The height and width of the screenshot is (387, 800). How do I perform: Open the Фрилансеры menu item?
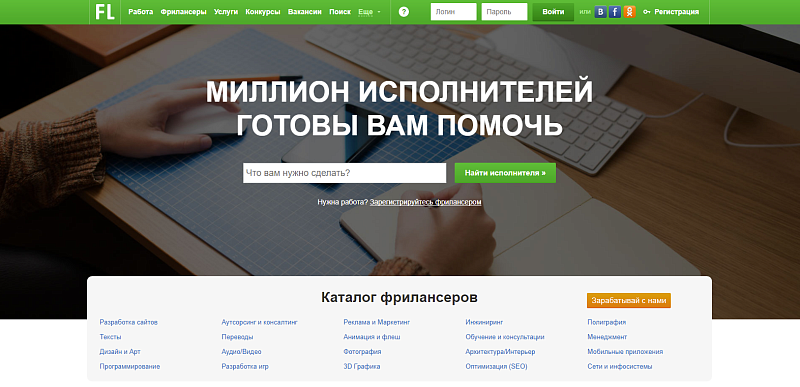(184, 12)
